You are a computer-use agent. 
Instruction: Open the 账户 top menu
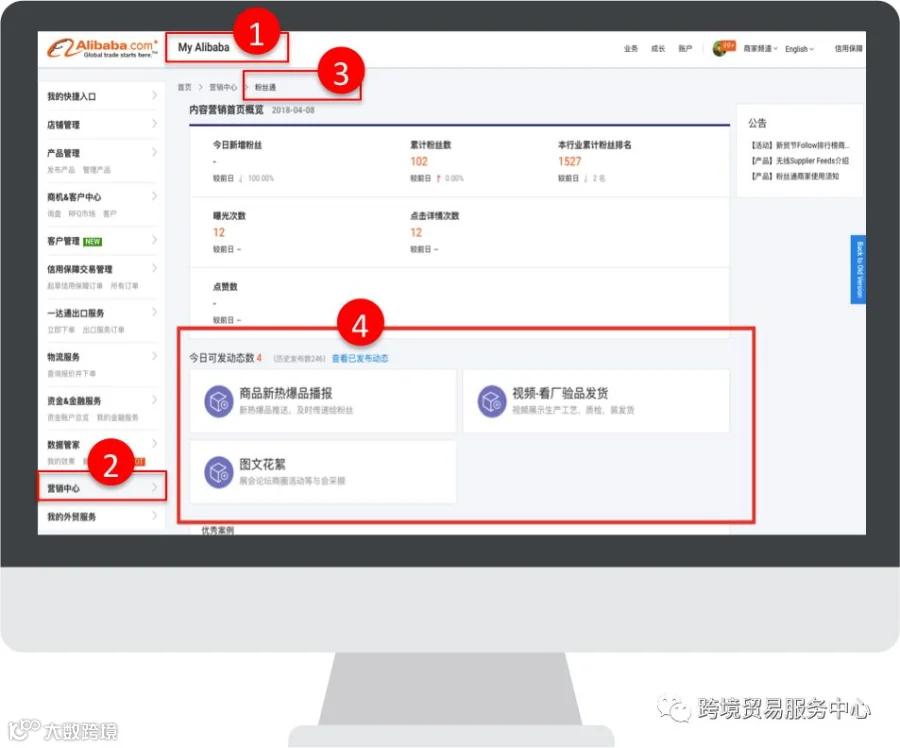coord(685,49)
